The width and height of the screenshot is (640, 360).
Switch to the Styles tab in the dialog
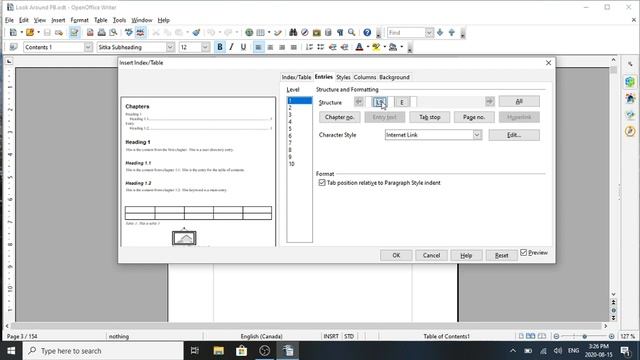click(x=343, y=77)
